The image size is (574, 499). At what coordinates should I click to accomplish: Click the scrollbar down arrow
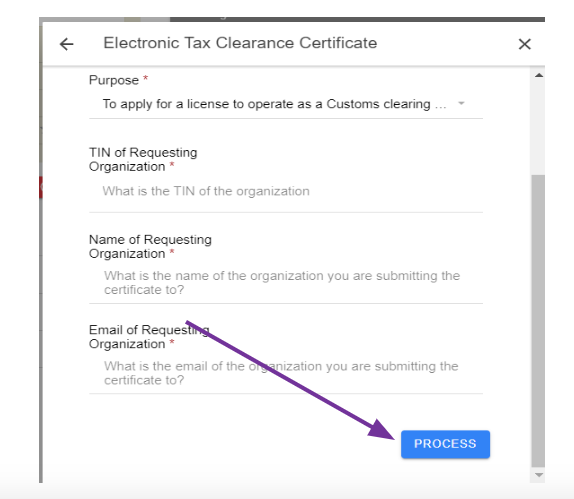(538, 475)
